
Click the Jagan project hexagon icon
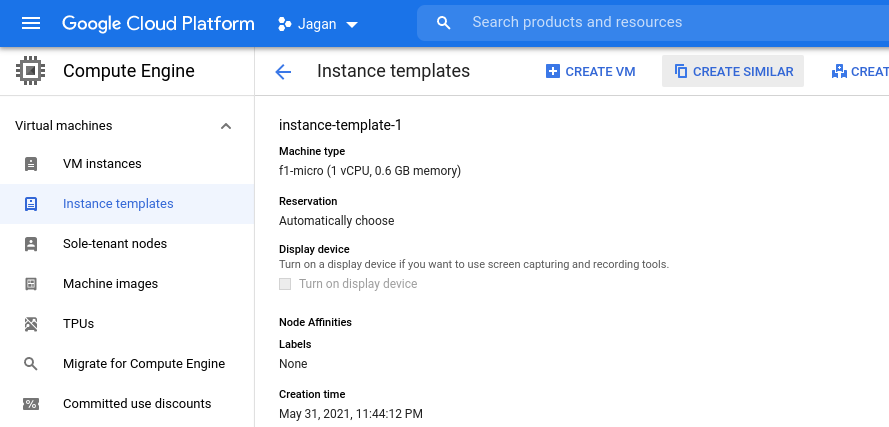tap(285, 24)
